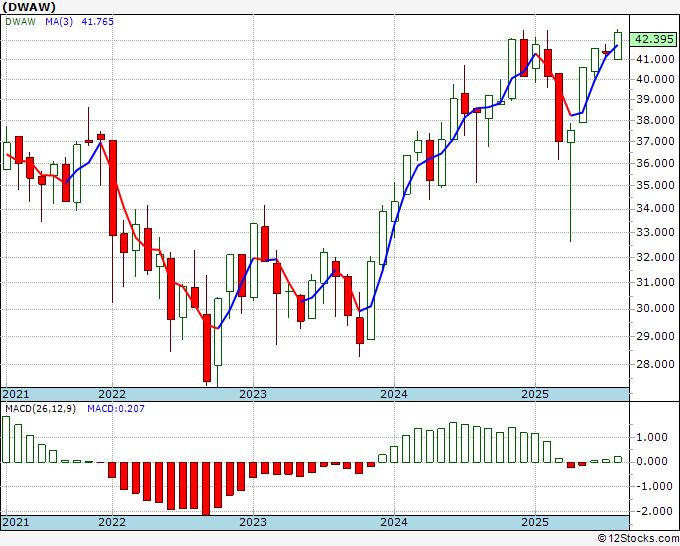Click the current price tag 42.395
Viewport: 680px width, 546px height.
654,39
